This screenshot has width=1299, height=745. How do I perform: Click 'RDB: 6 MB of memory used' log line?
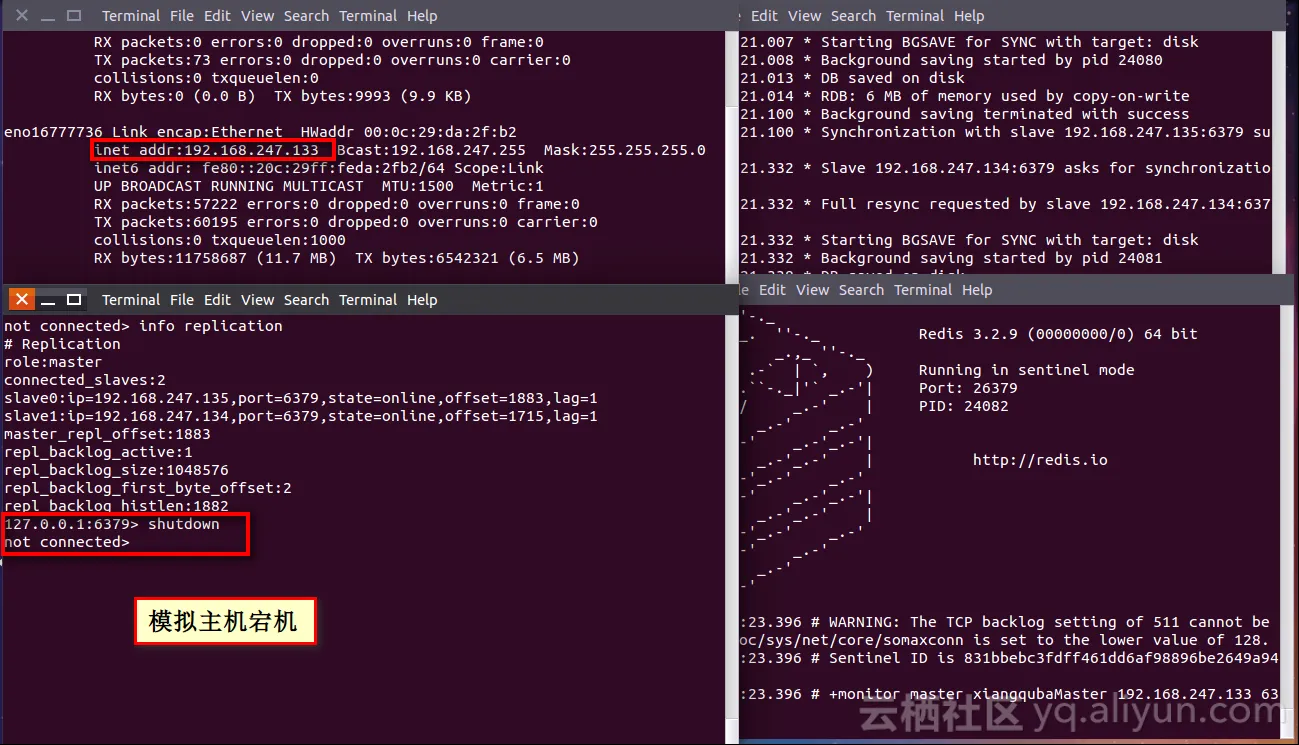[x=965, y=96]
